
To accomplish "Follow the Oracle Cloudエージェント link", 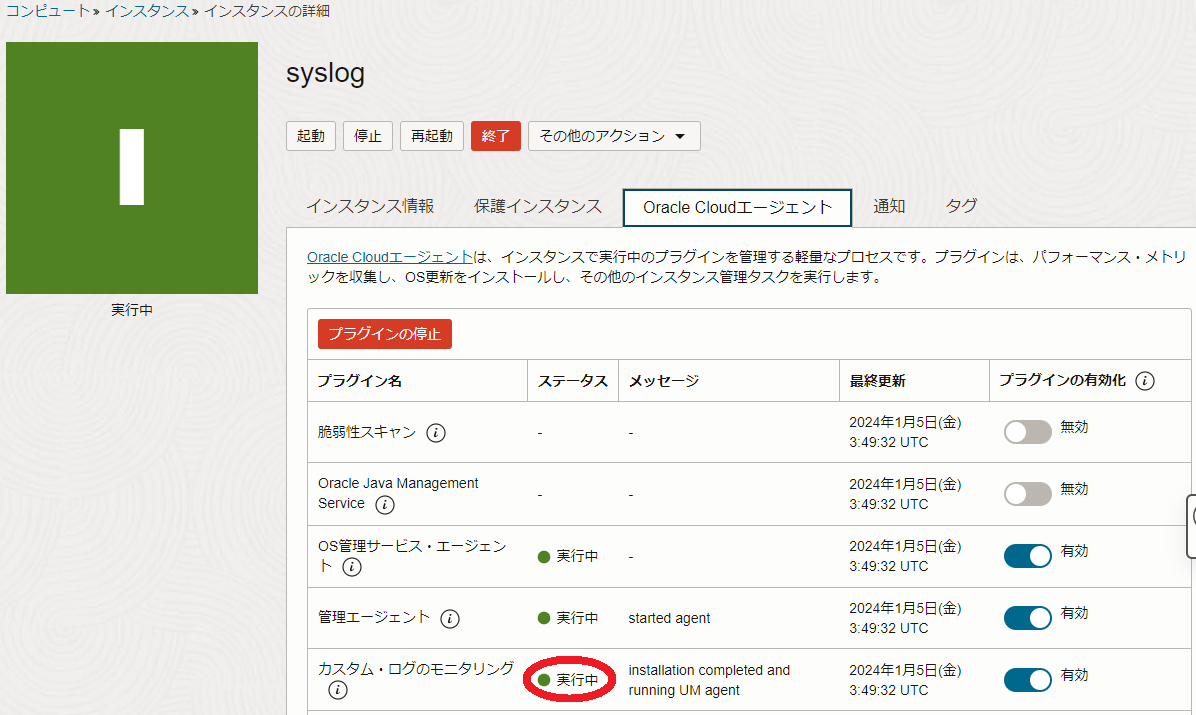I will (389, 257).
